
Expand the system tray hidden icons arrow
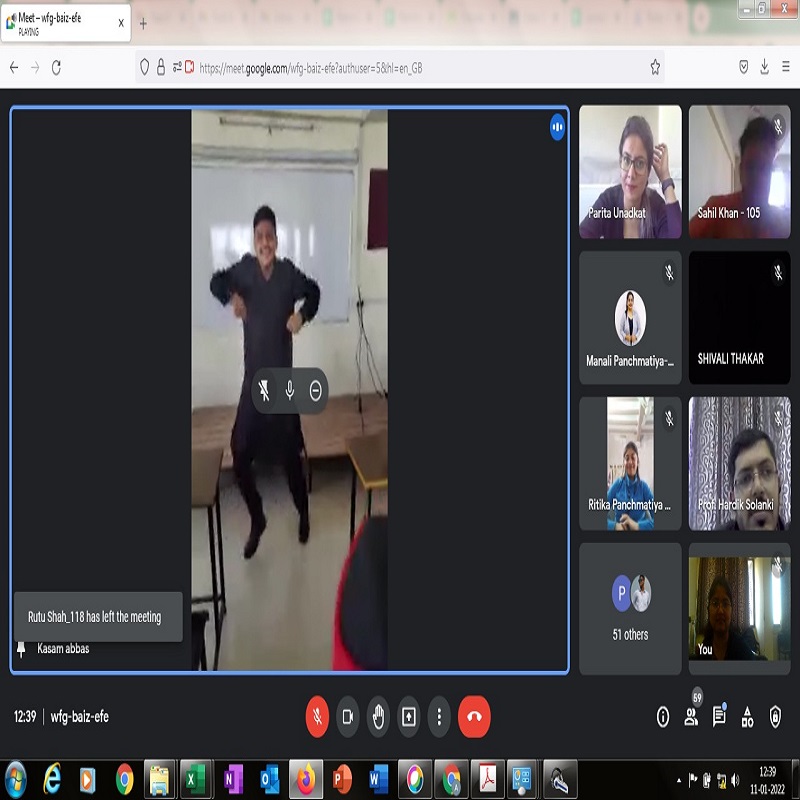tap(679, 779)
